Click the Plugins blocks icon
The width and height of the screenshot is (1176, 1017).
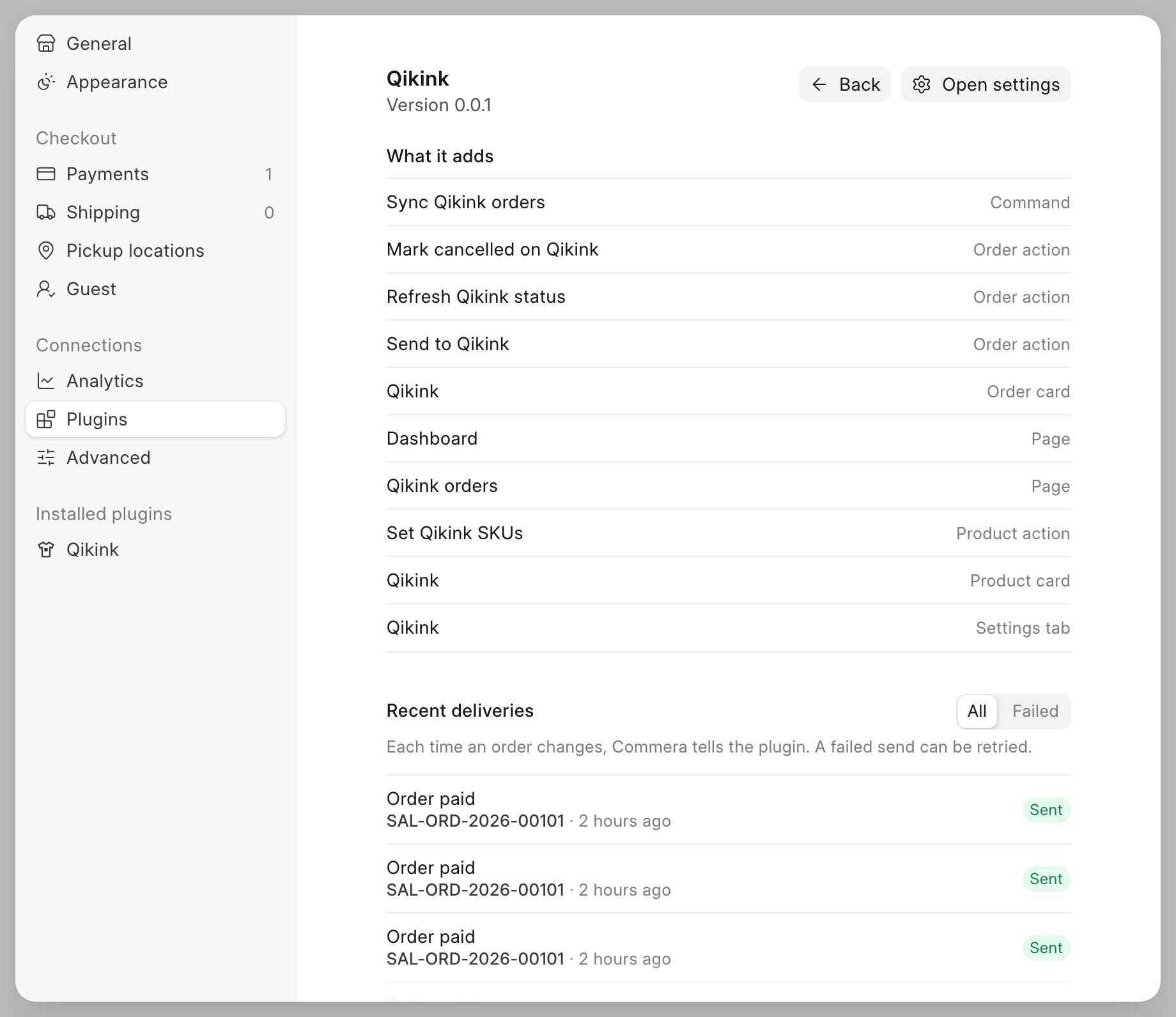point(46,419)
